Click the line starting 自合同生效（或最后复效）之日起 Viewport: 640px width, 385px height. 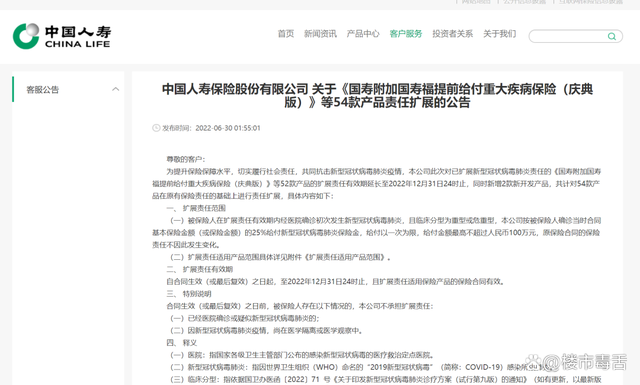point(336,282)
